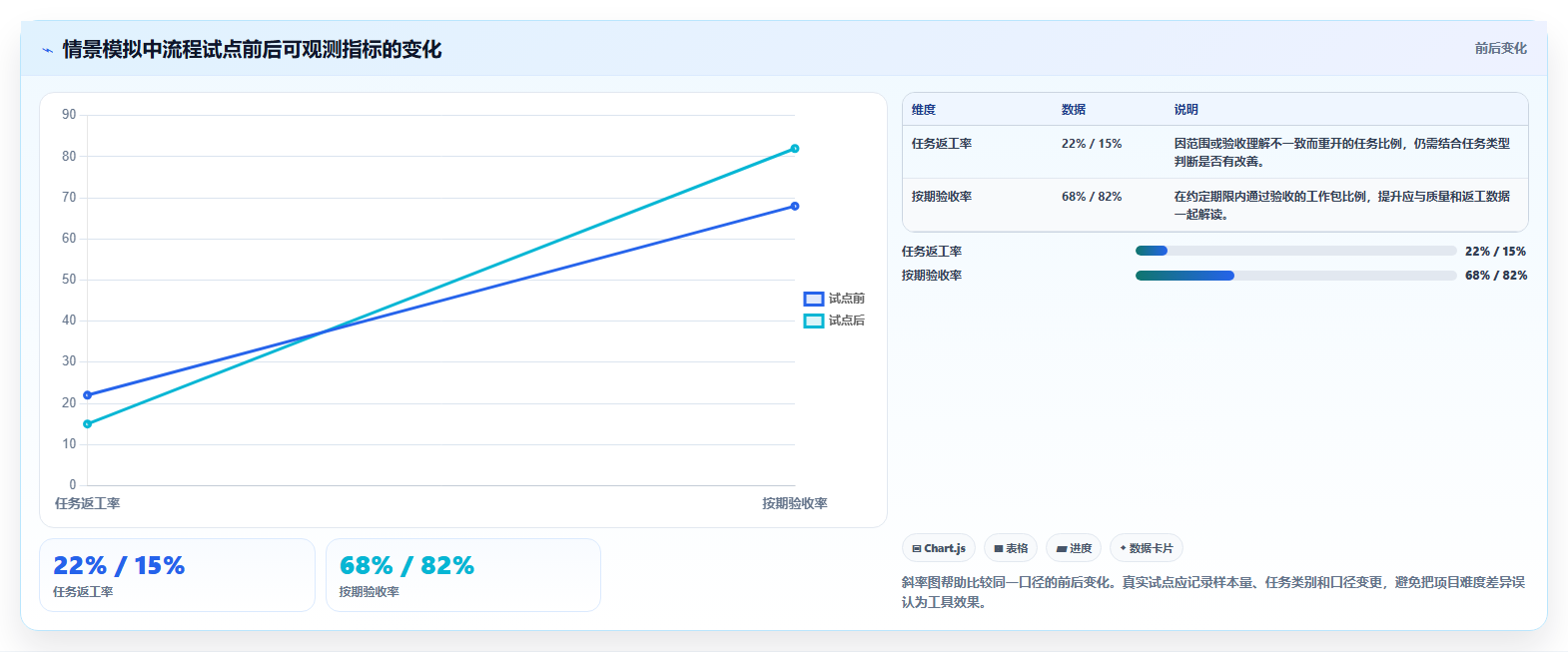Click the 任务返工率 progress bar
This screenshot has height=652, width=1568.
[1295, 251]
